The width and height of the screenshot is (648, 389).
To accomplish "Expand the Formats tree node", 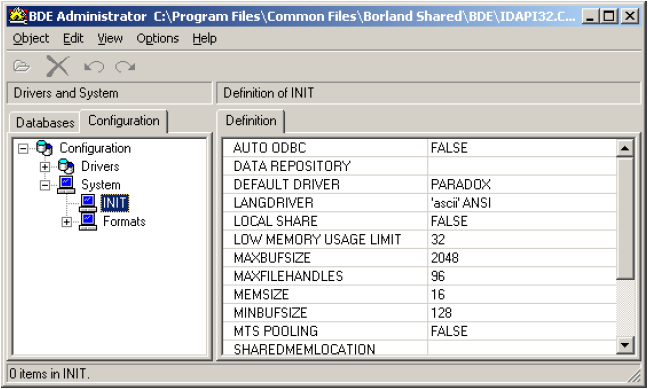I will pos(67,222).
